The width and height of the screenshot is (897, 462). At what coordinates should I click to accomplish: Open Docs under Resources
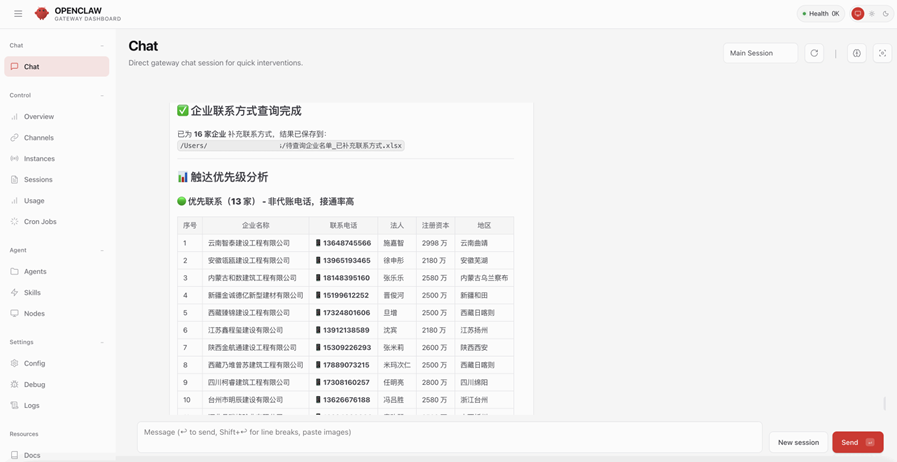(x=57, y=455)
